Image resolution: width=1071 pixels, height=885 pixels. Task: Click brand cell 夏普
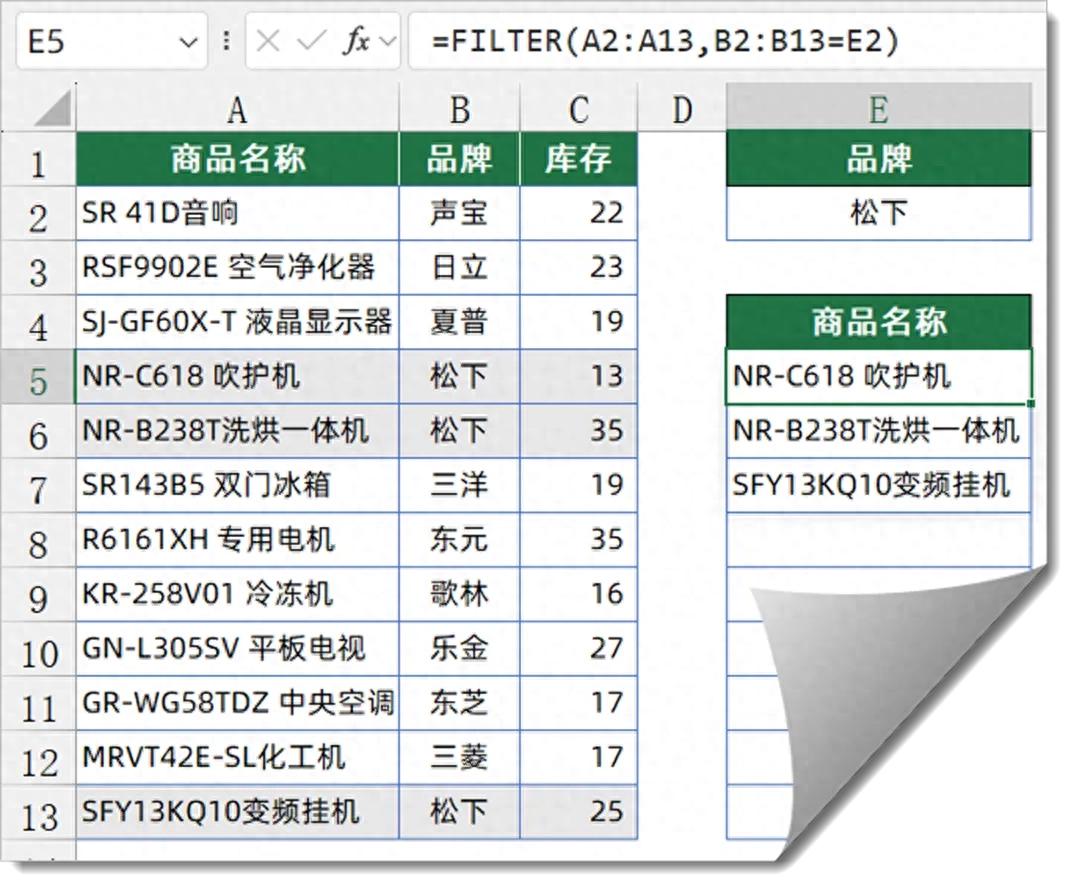(x=459, y=322)
